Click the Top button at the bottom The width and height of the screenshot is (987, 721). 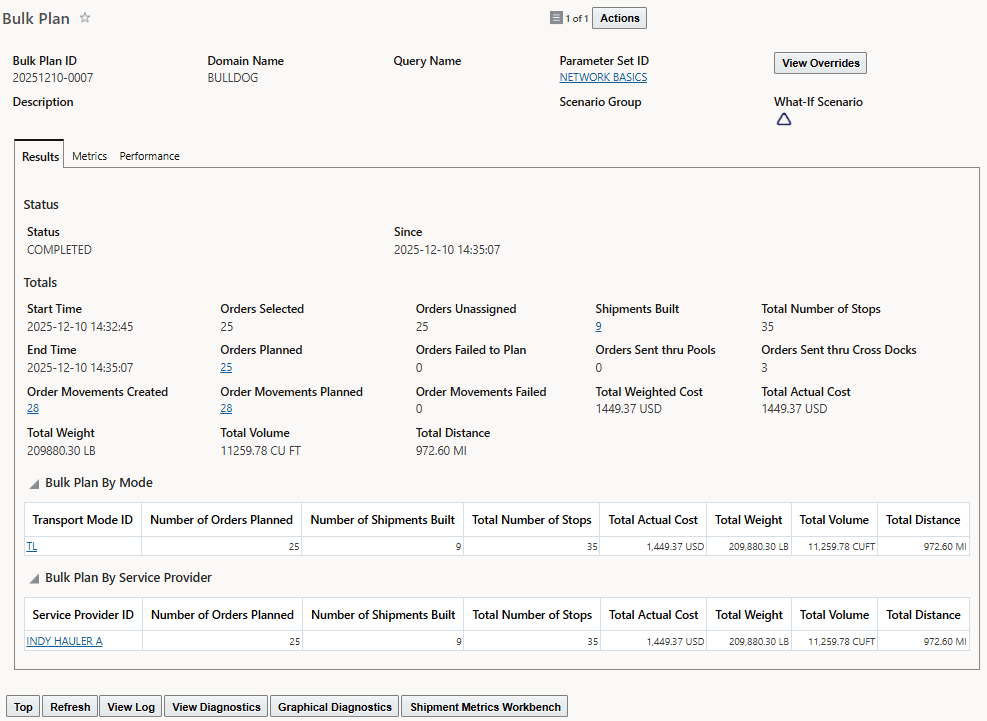pyautogui.click(x=22, y=706)
